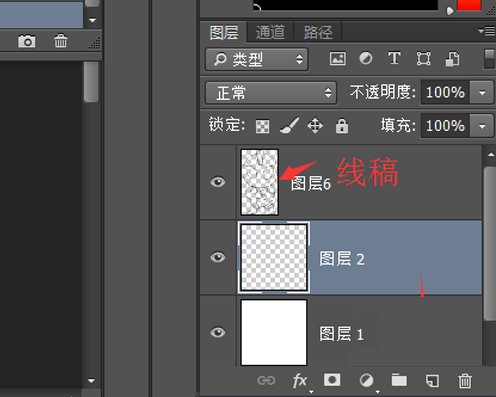This screenshot has width=496, height=397.
Task: Click the lock position move icon
Action: 315,126
